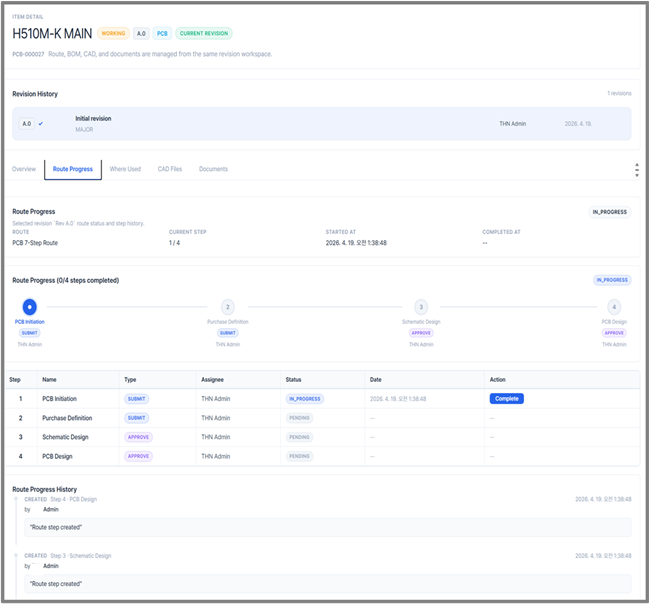The image size is (649, 604).
Task: Switch to the Documents tab
Action: 213,169
